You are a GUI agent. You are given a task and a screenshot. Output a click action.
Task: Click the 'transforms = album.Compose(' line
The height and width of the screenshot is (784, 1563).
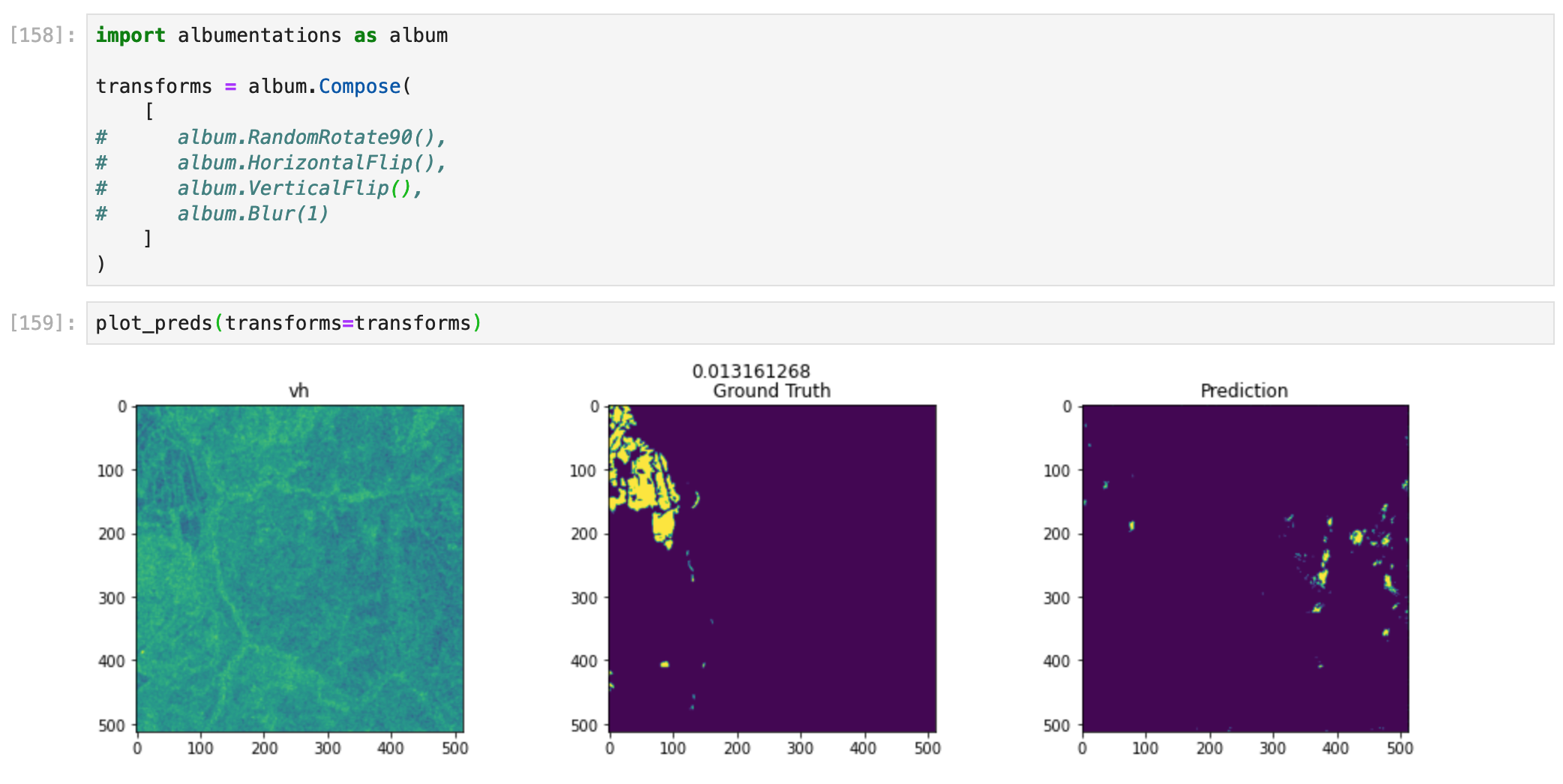253,86
